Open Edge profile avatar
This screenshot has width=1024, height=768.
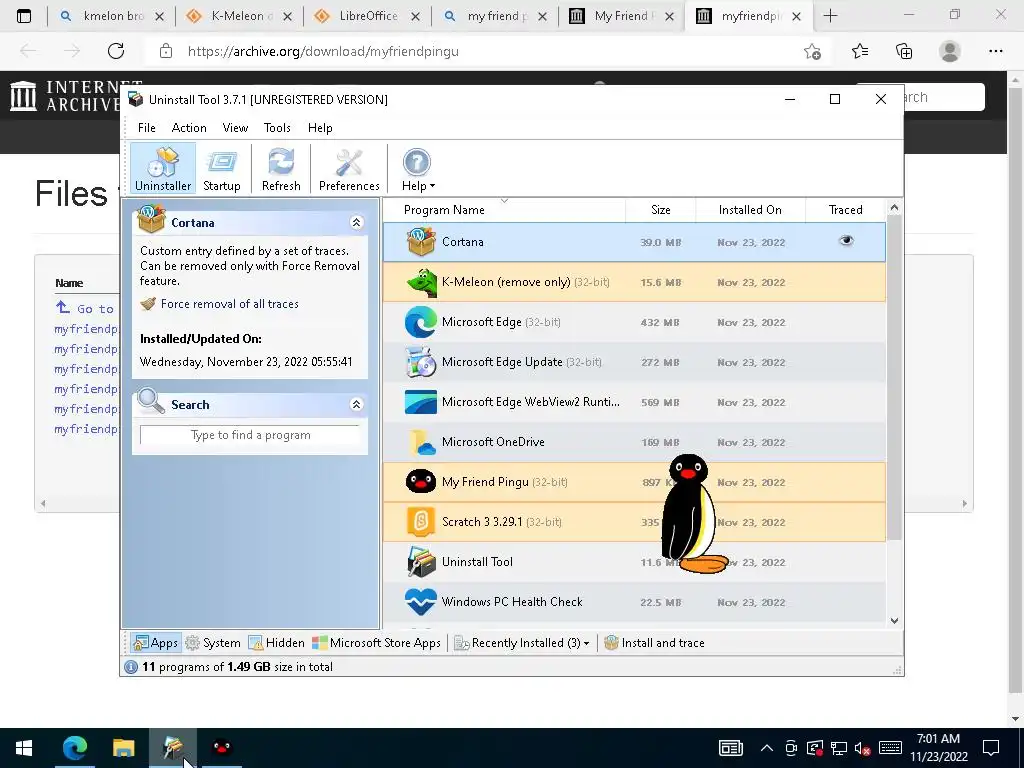[950, 51]
